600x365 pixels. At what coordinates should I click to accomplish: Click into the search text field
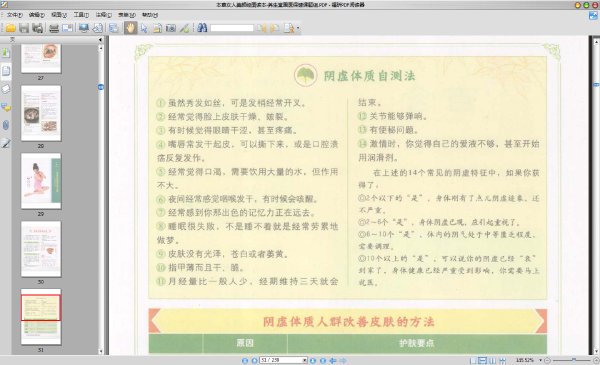coord(232,28)
